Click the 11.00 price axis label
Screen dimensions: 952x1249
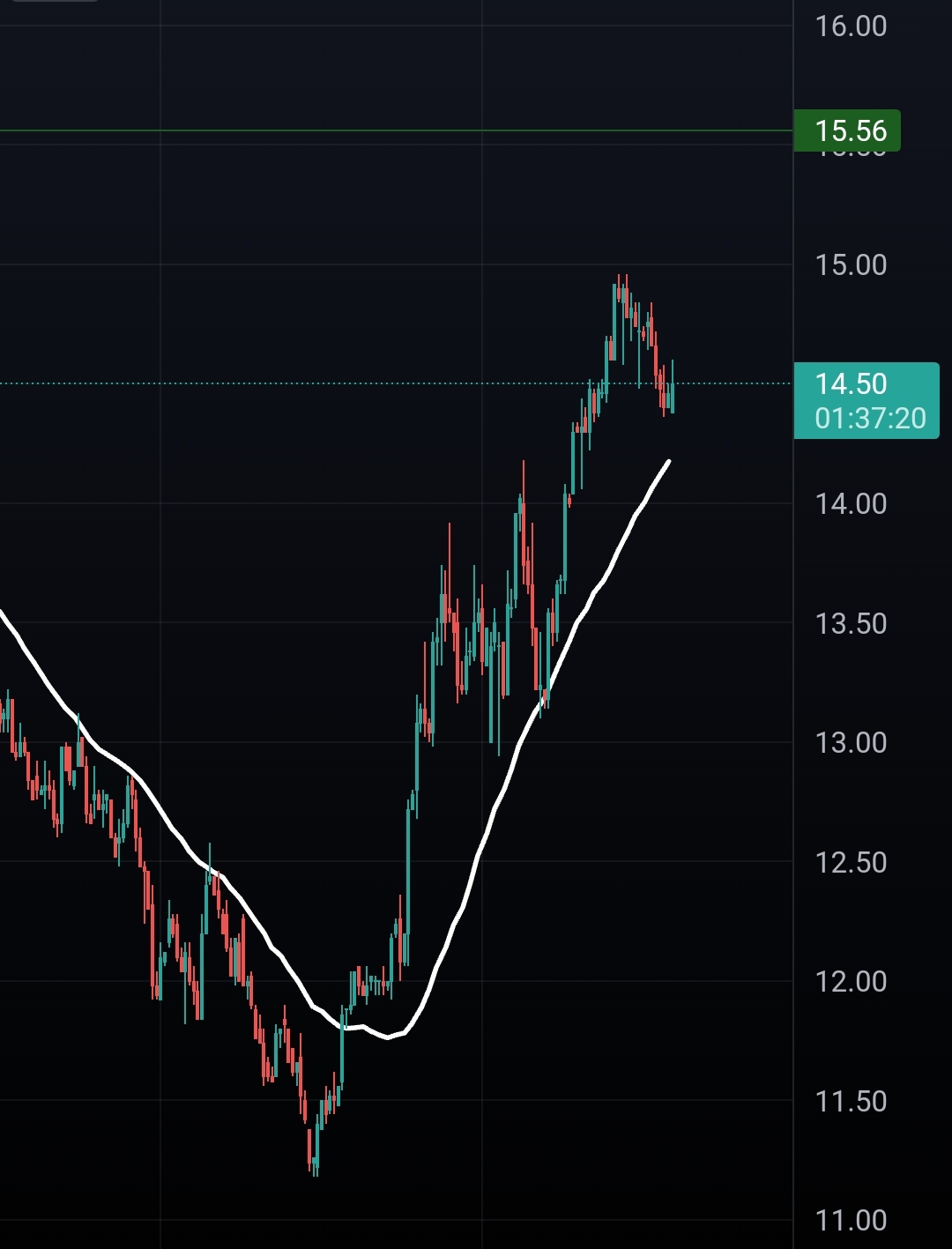[851, 1220]
